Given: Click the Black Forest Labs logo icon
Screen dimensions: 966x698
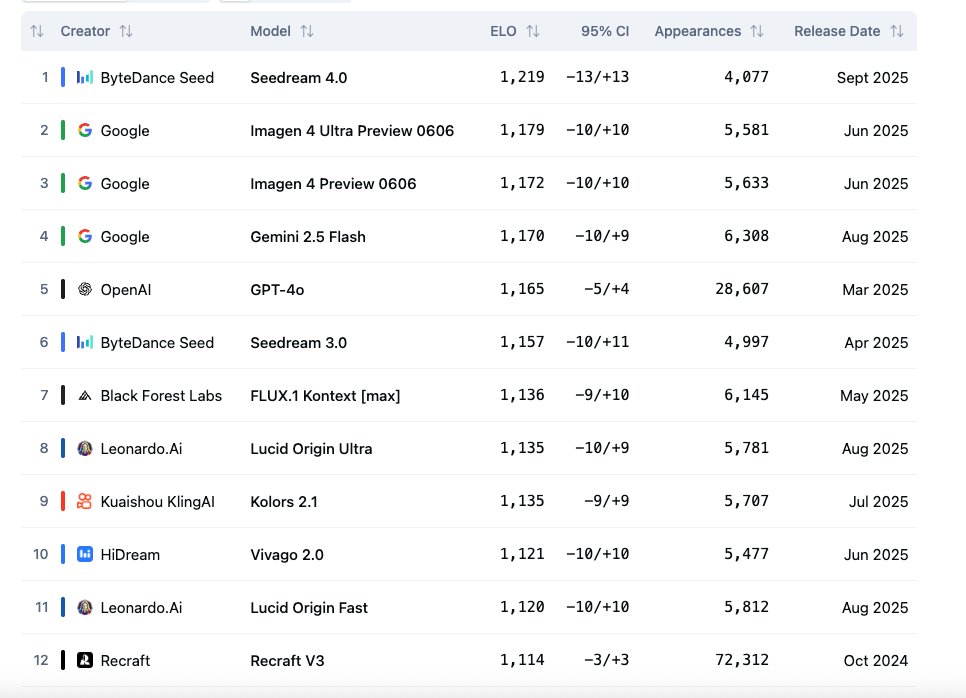Looking at the screenshot, I should point(85,395).
